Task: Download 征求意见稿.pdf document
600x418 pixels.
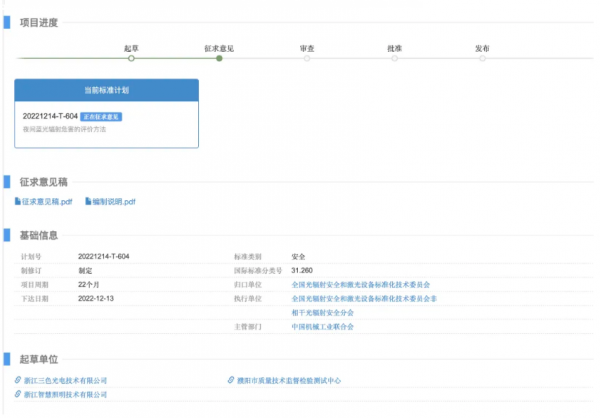Action: (47, 201)
